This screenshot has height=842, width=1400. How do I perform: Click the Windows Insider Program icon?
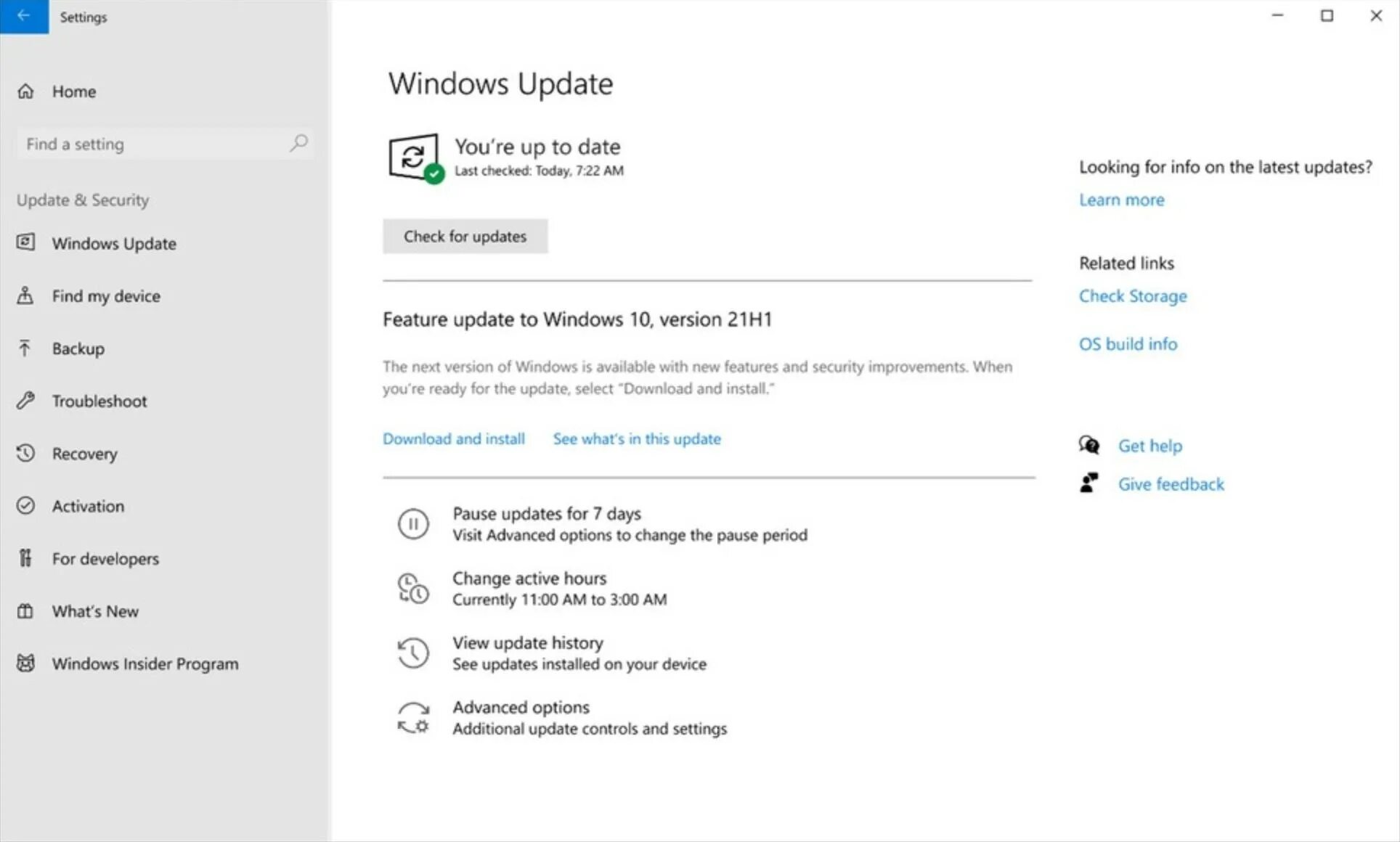pos(26,663)
